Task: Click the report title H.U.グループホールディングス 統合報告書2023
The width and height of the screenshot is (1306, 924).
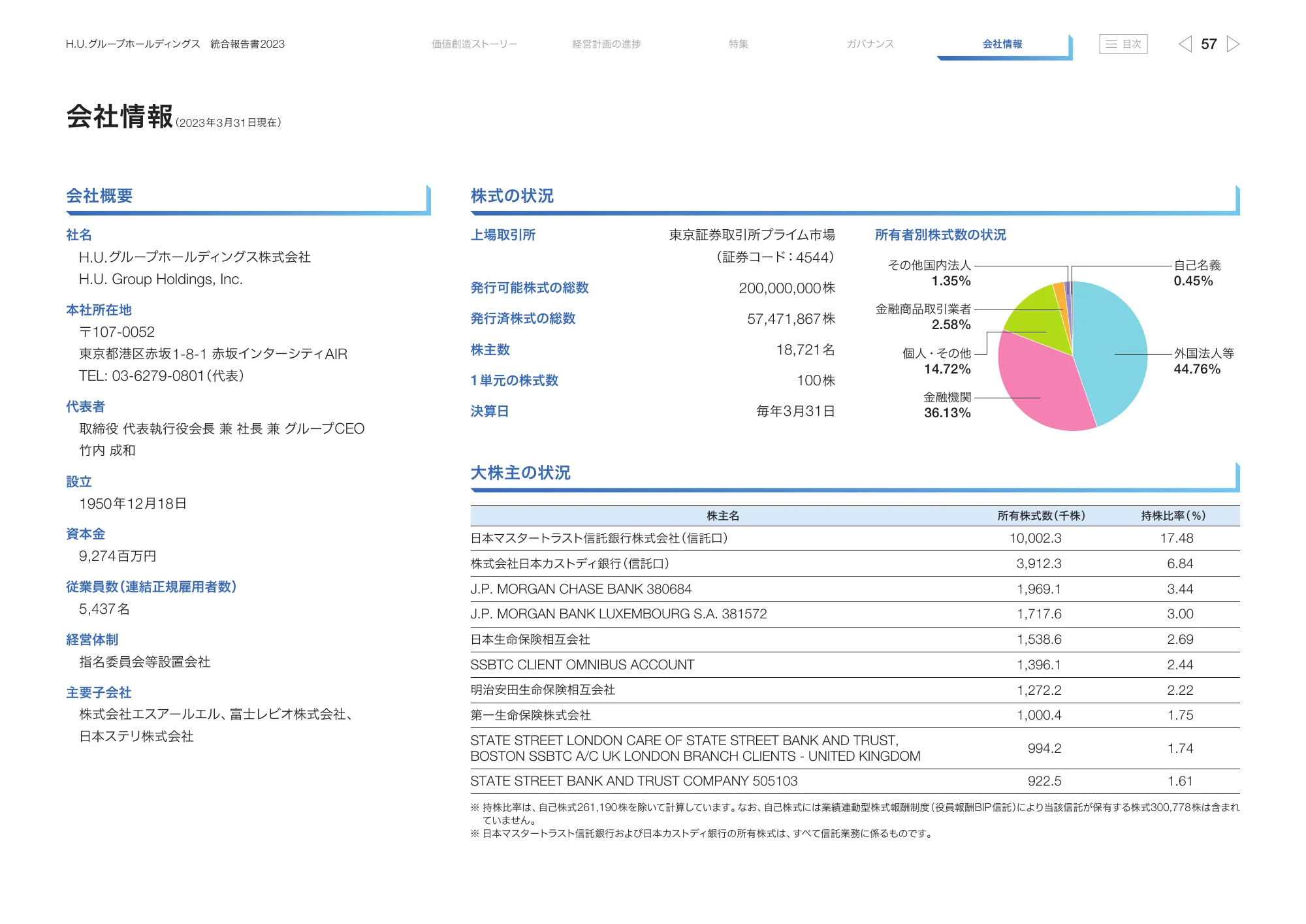Action: [x=175, y=44]
